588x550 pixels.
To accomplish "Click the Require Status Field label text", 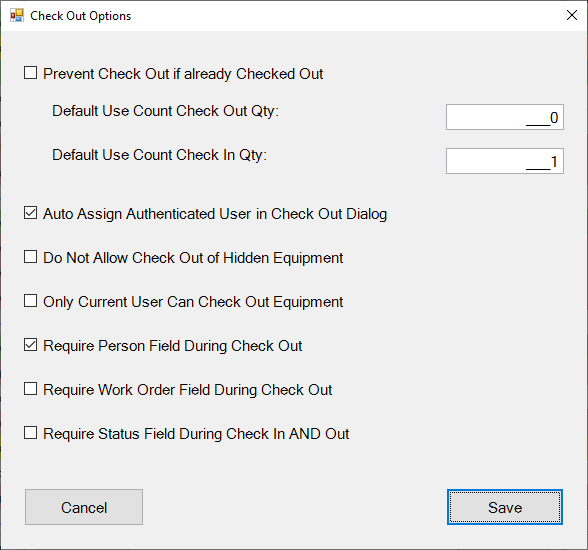I will coord(196,434).
